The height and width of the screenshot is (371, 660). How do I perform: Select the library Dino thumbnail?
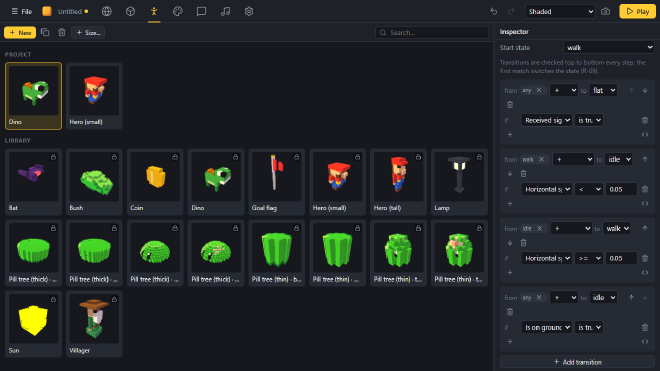(x=216, y=182)
